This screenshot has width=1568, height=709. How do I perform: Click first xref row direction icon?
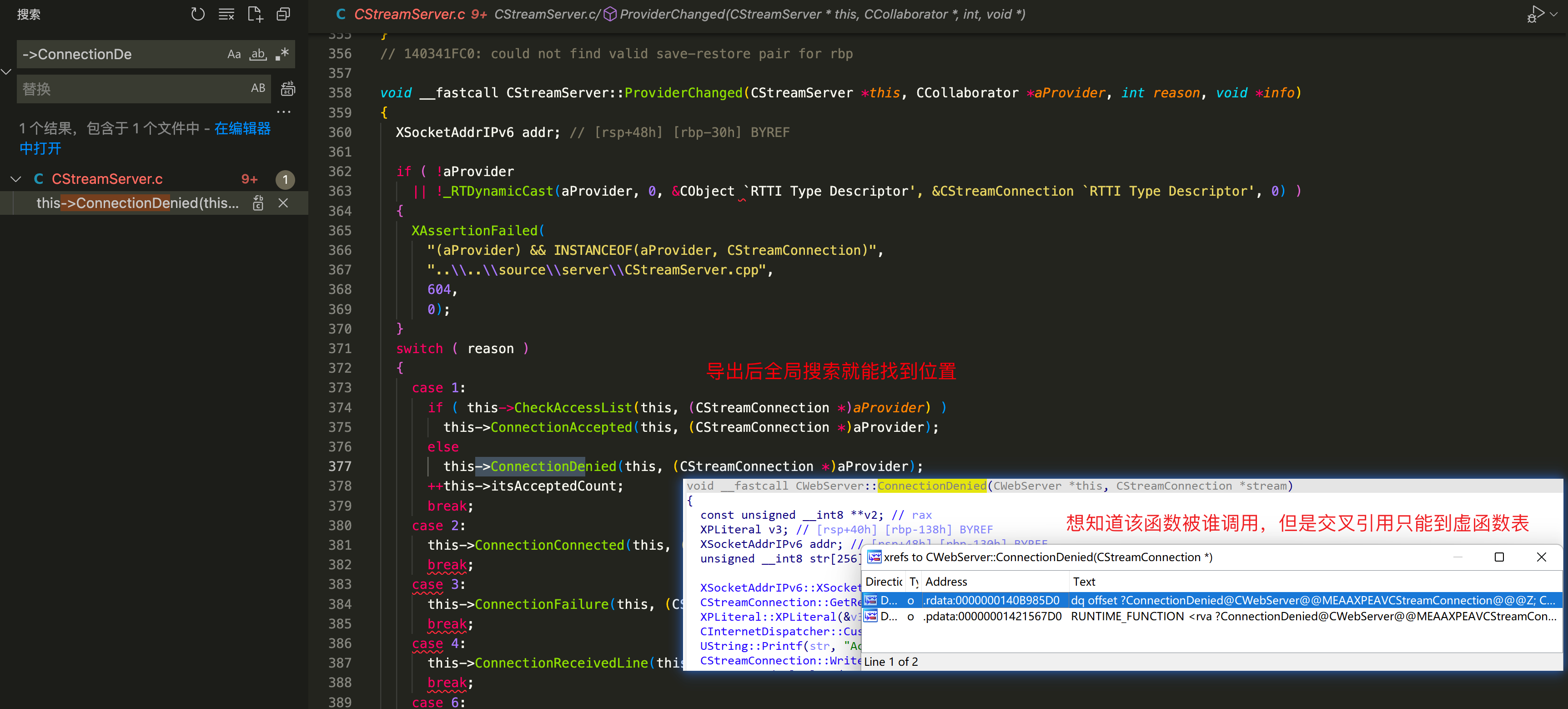(x=871, y=601)
